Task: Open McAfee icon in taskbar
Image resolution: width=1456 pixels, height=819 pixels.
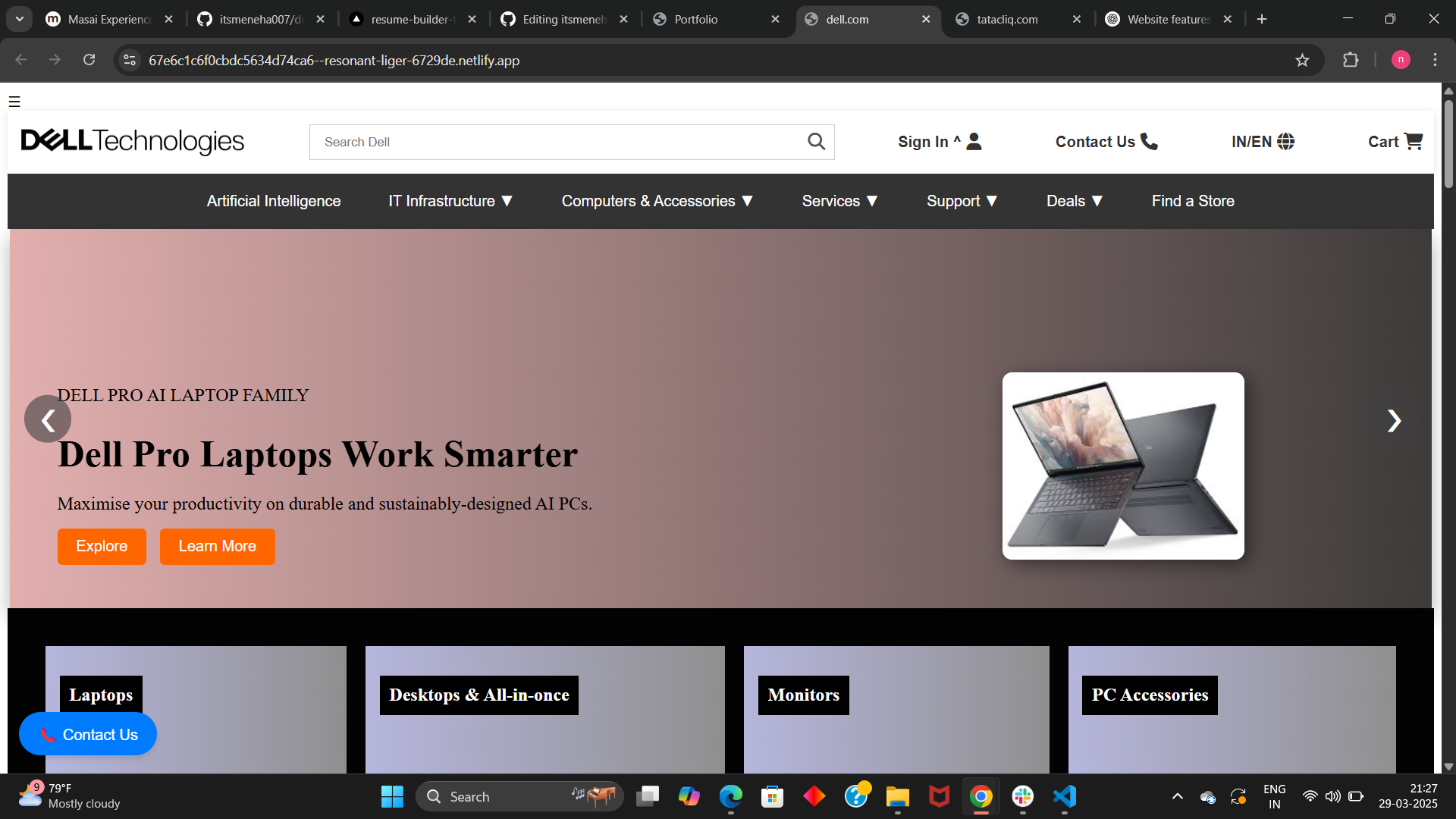Action: click(939, 796)
